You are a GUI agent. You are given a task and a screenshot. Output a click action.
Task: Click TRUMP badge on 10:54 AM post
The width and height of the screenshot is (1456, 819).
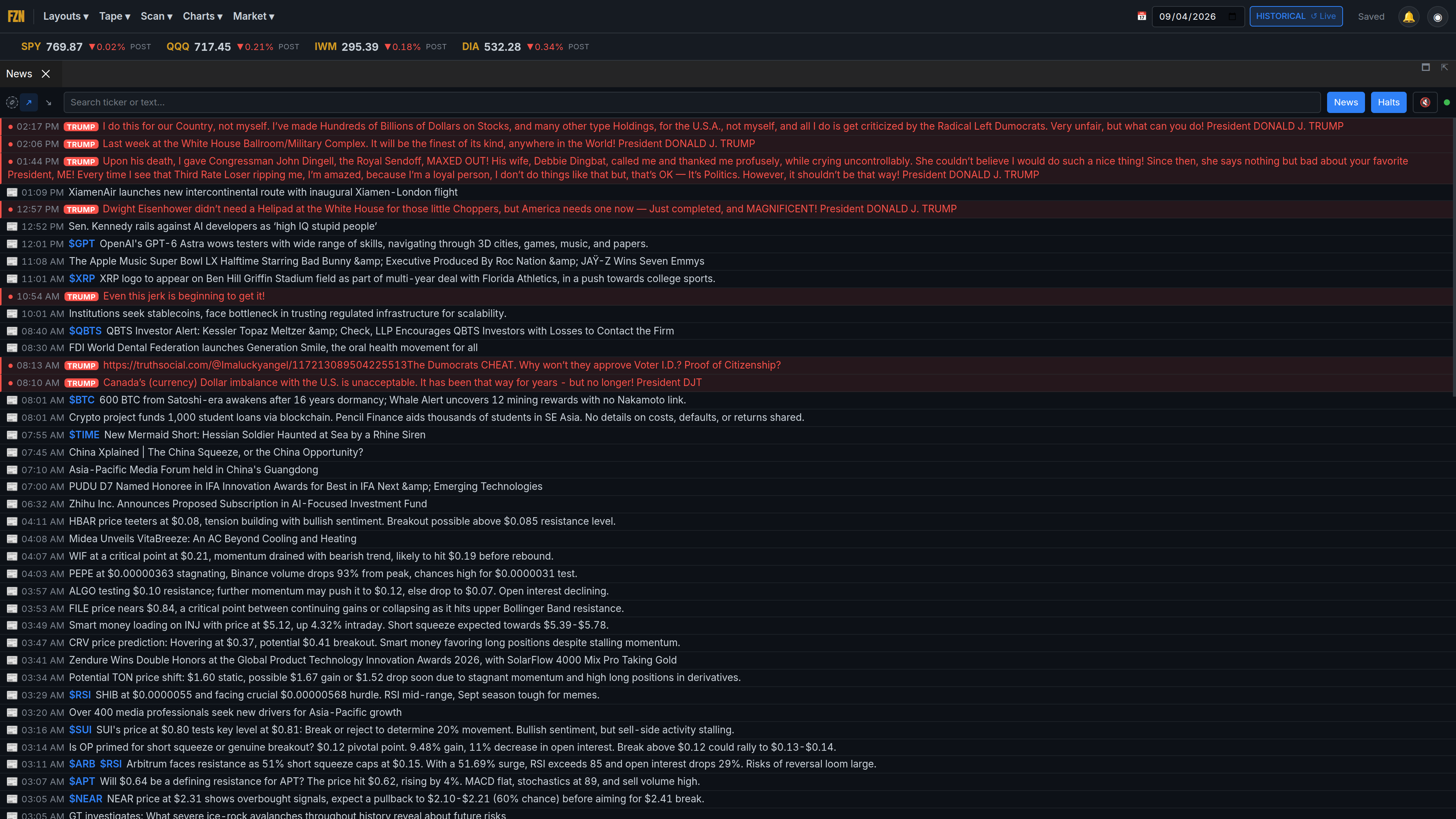[x=82, y=297]
